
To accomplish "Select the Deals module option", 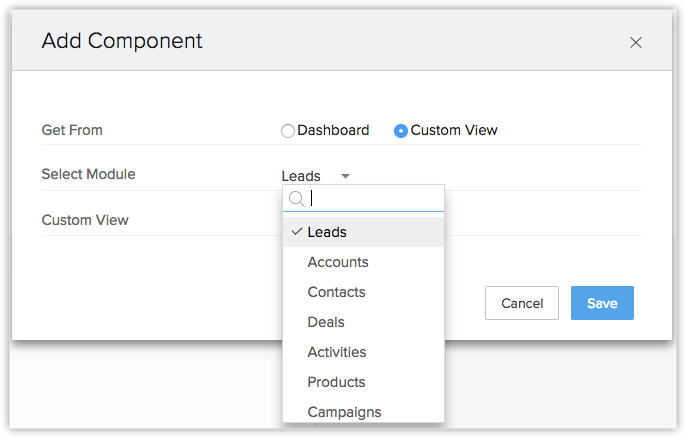I will coord(326,322).
